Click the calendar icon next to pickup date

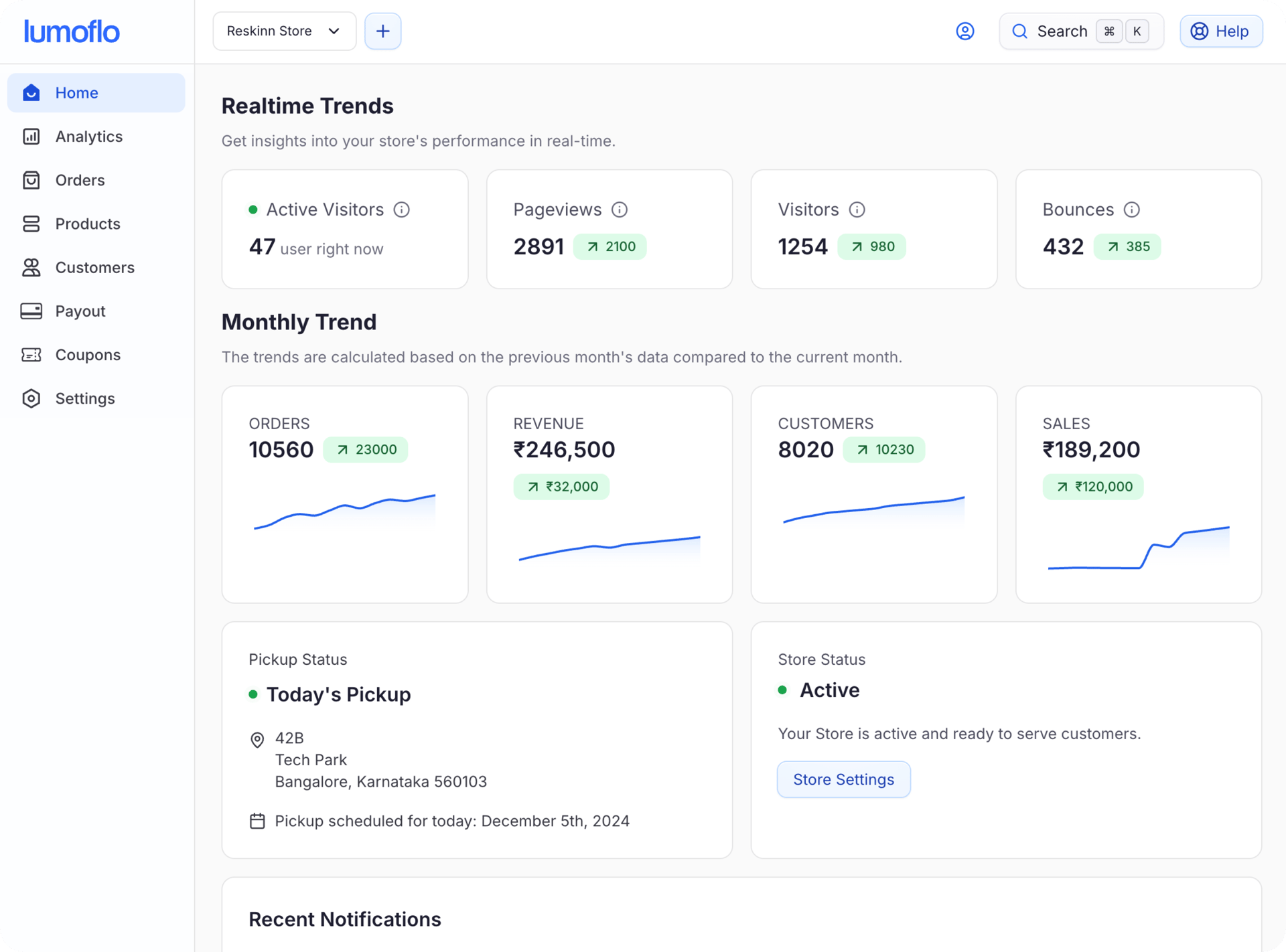tap(257, 821)
